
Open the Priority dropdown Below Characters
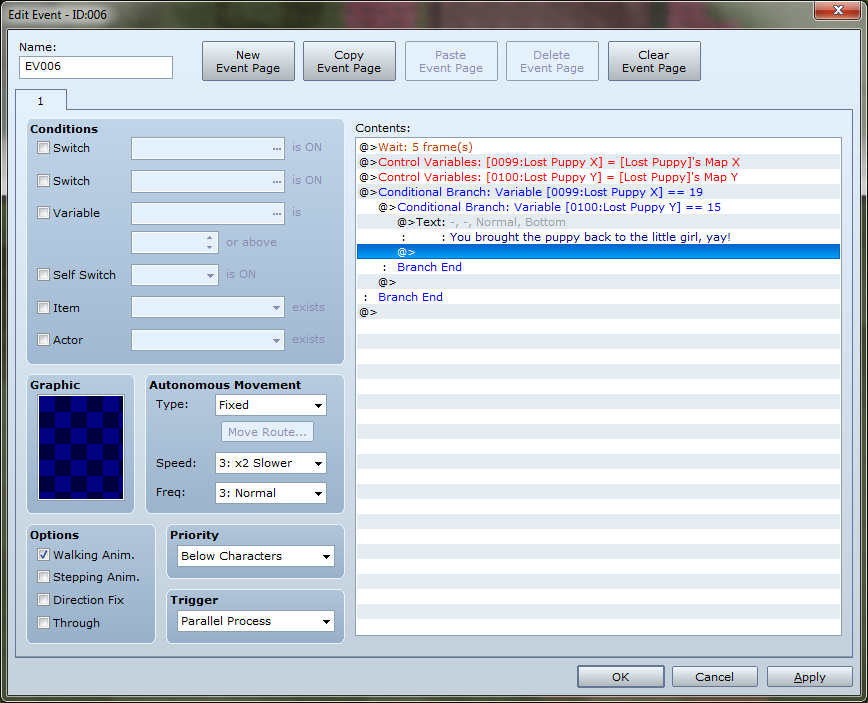[x=256, y=556]
